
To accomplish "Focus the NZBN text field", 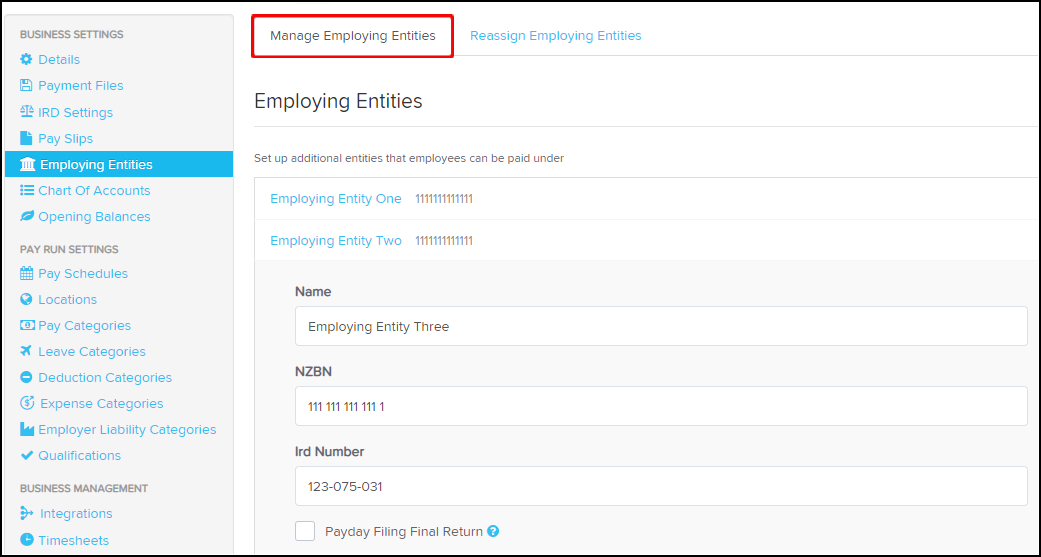I will tap(661, 406).
